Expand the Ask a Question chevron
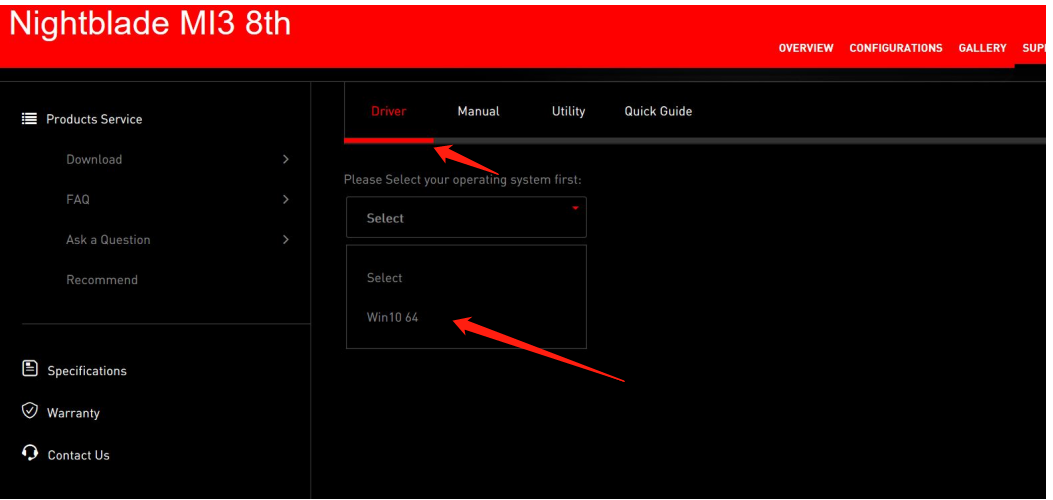The image size is (1053, 500). (x=286, y=239)
